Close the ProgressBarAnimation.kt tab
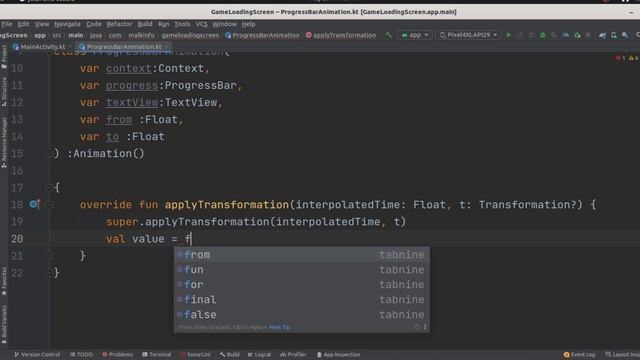Image resolution: width=640 pixels, height=360 pixels. [167, 47]
